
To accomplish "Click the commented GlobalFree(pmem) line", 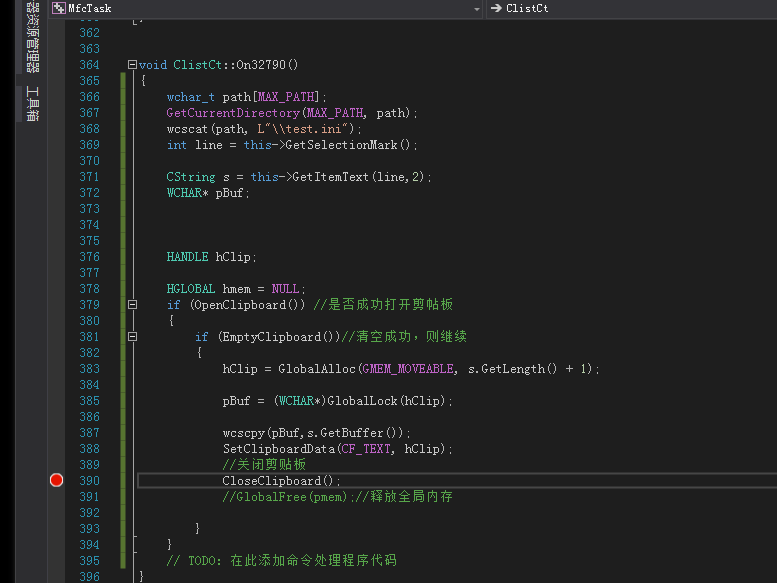I will (337, 497).
